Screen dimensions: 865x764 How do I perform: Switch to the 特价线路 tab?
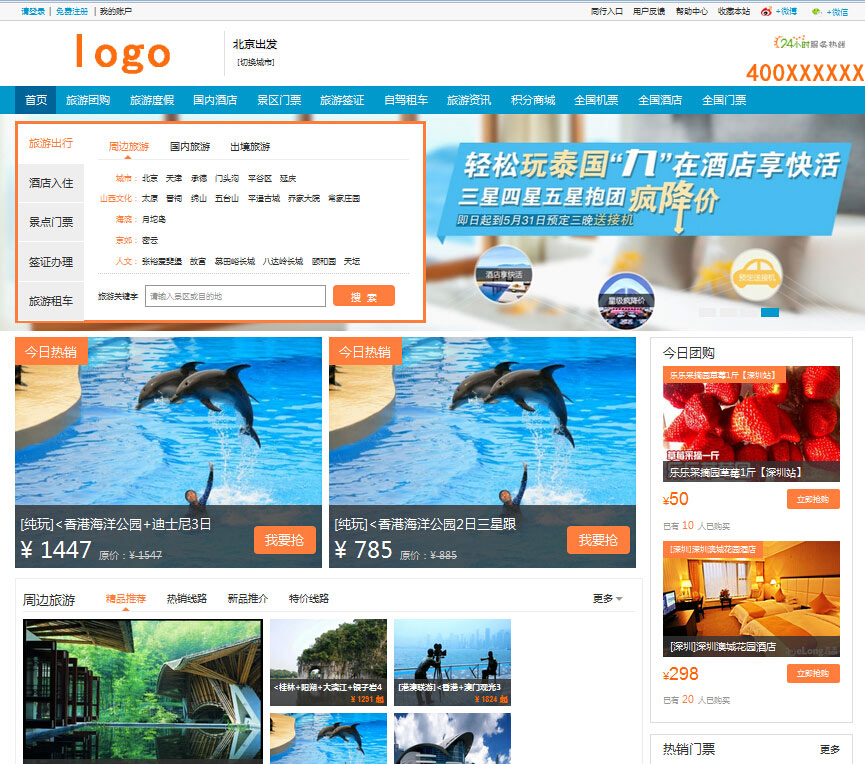point(310,598)
